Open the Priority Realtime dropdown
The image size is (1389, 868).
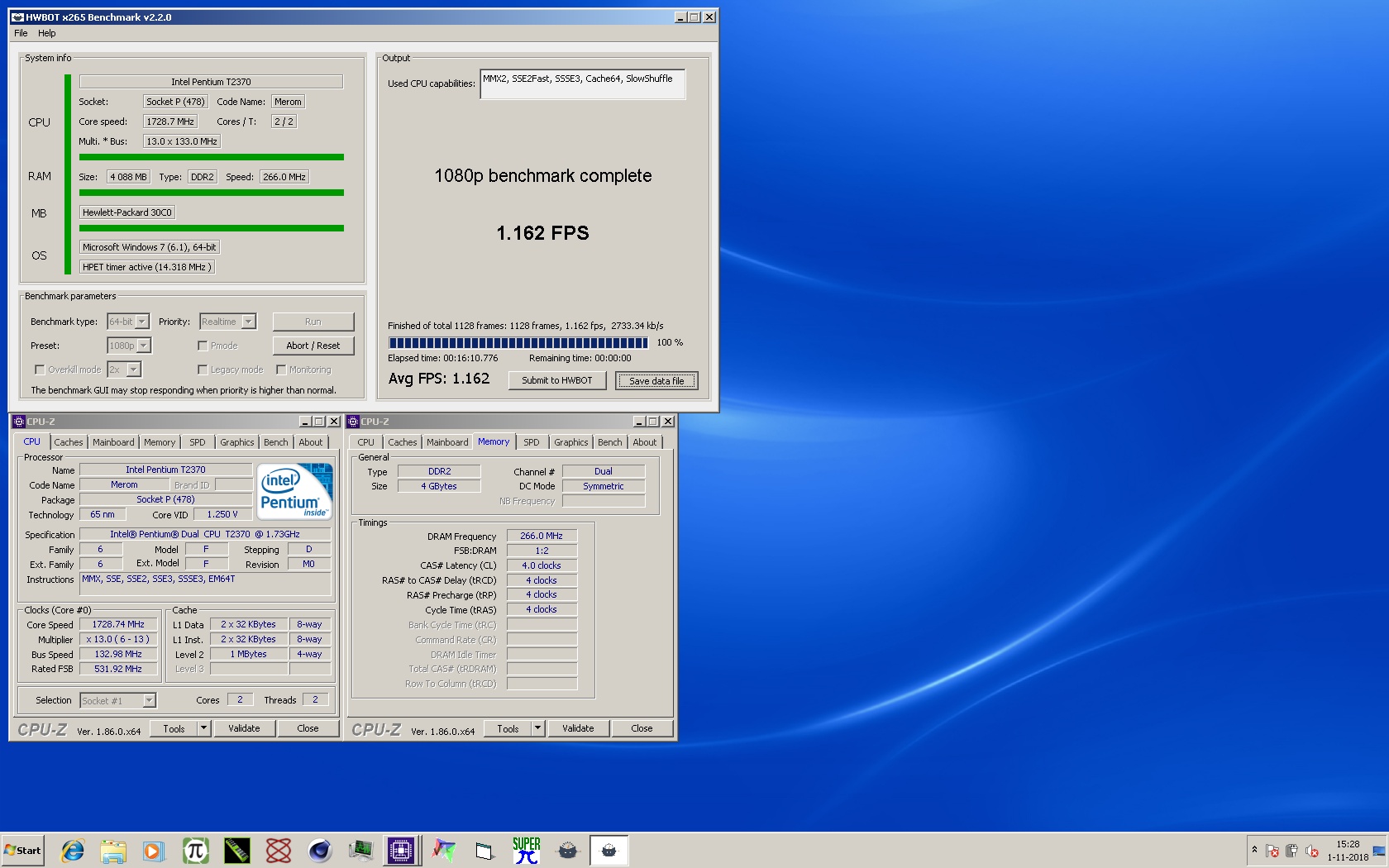tap(227, 322)
